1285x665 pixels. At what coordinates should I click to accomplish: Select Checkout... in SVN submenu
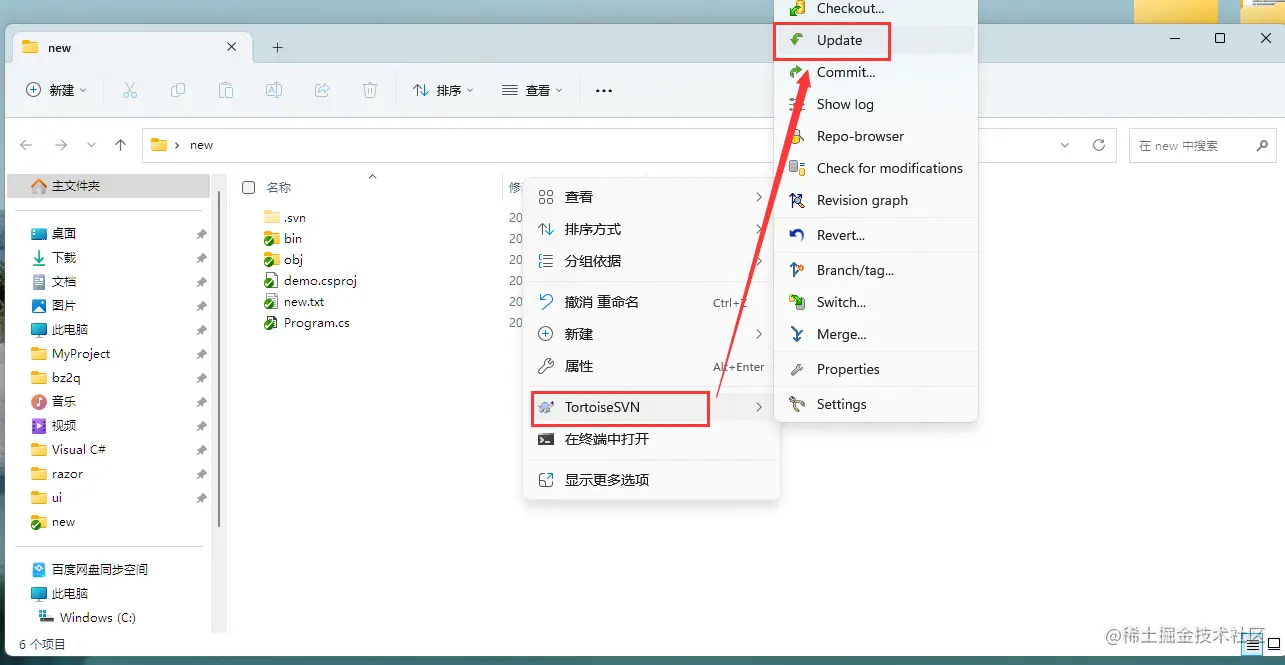pos(876,10)
